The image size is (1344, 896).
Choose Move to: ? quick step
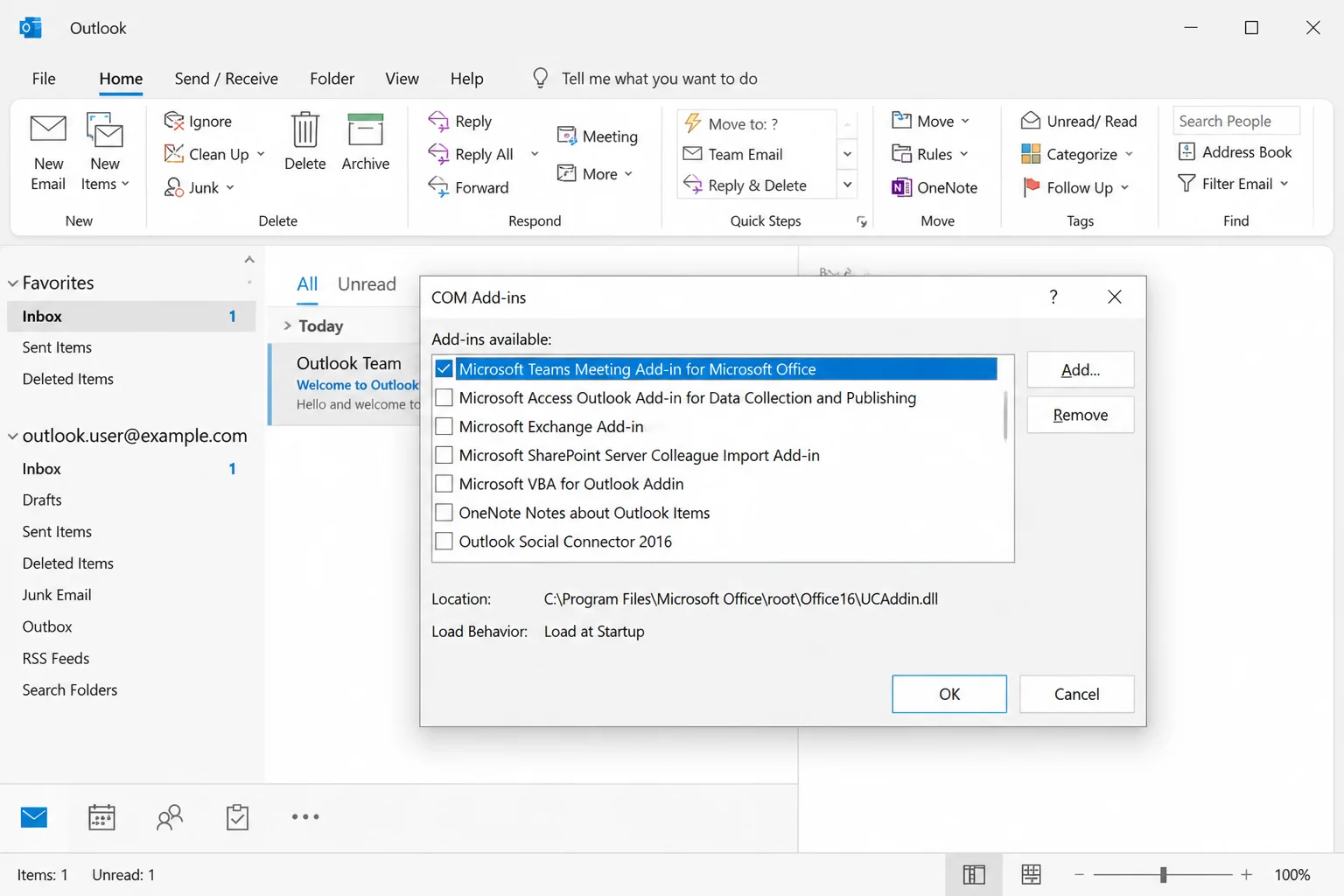click(758, 123)
